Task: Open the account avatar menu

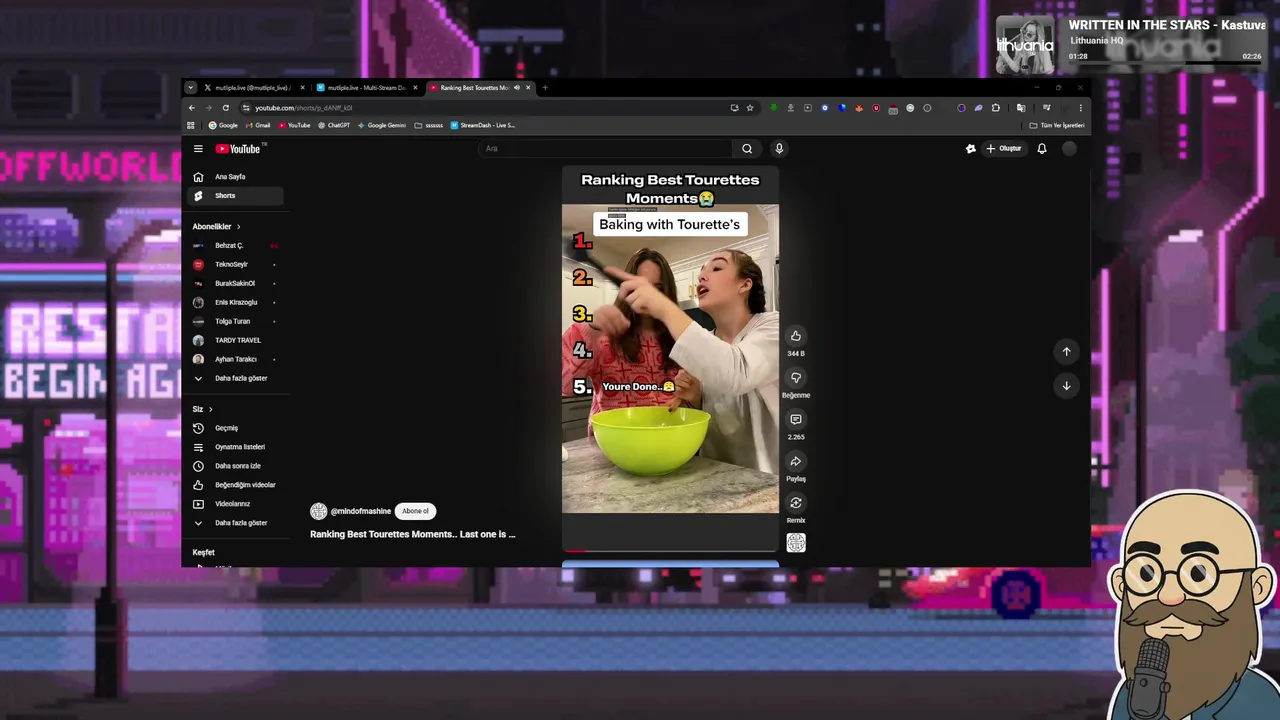Action: click(1070, 149)
